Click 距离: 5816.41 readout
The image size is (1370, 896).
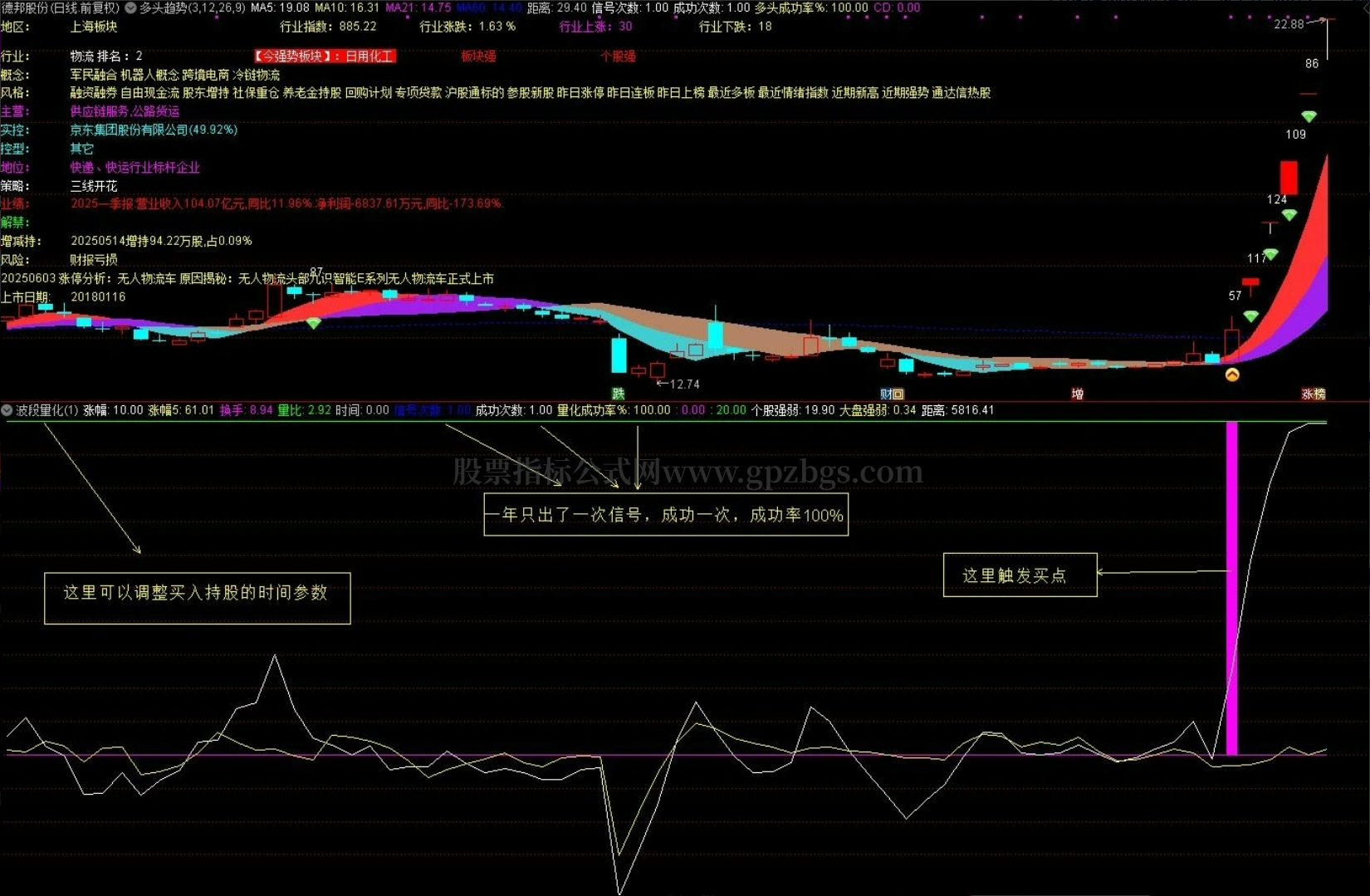coord(957,410)
